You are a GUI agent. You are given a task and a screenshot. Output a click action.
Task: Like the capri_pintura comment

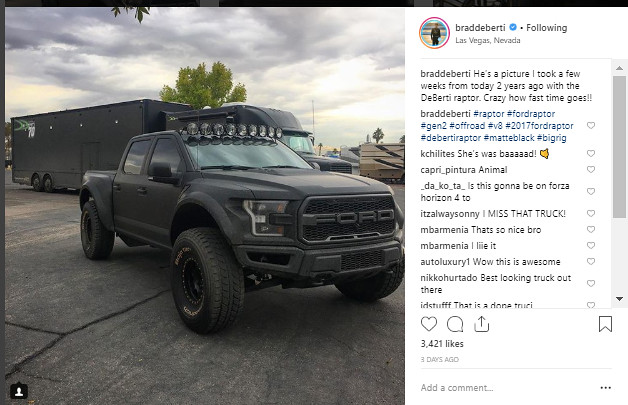tap(591, 169)
